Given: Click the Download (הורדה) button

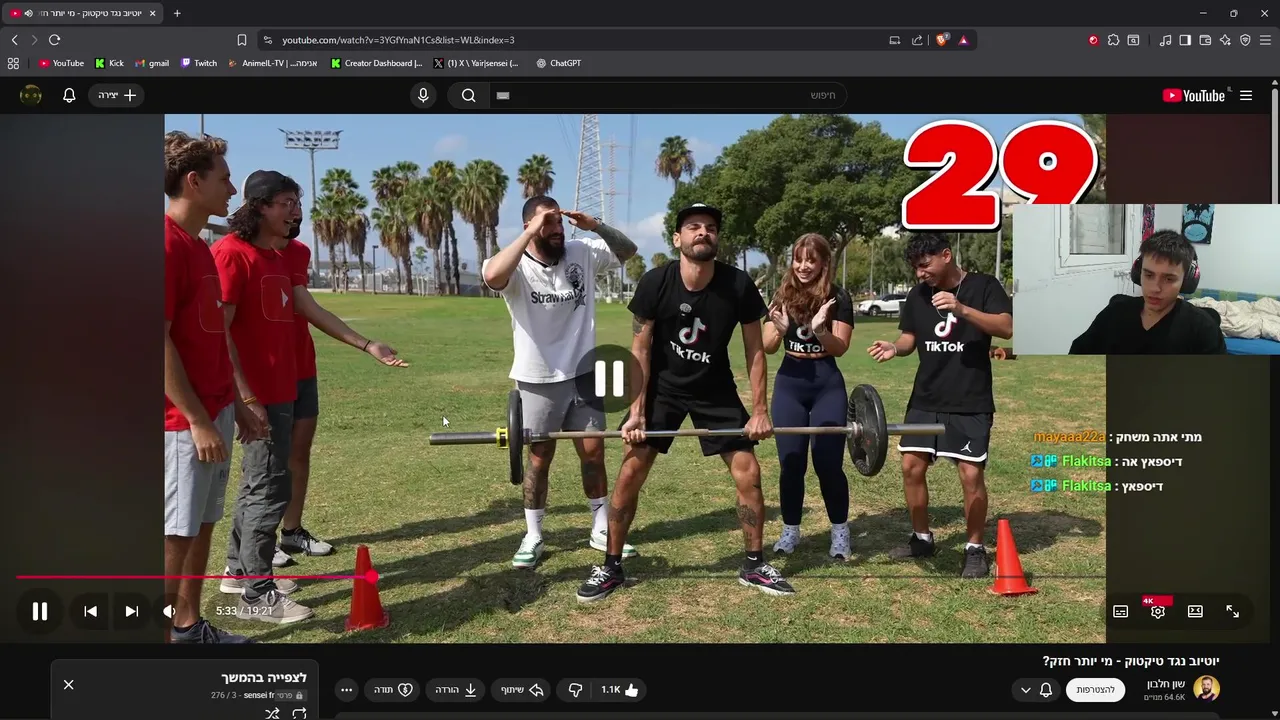Looking at the screenshot, I should click(x=456, y=690).
